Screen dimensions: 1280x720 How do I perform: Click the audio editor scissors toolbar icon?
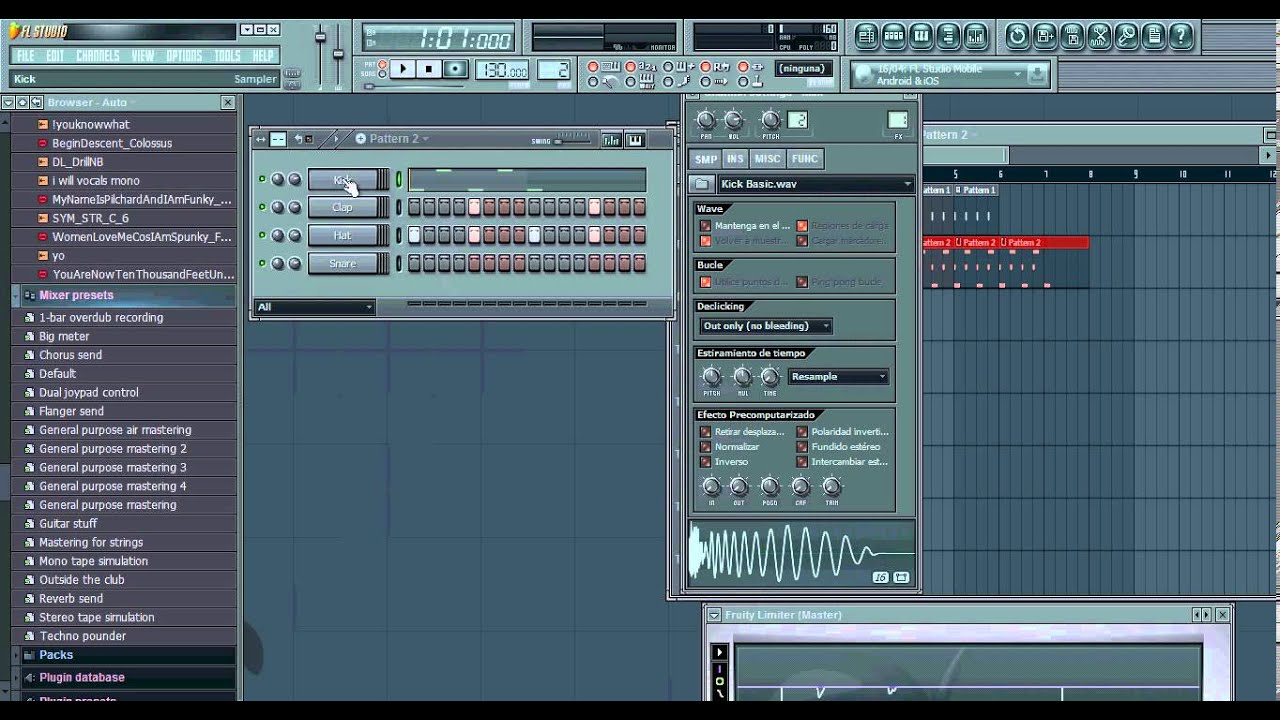1099,37
